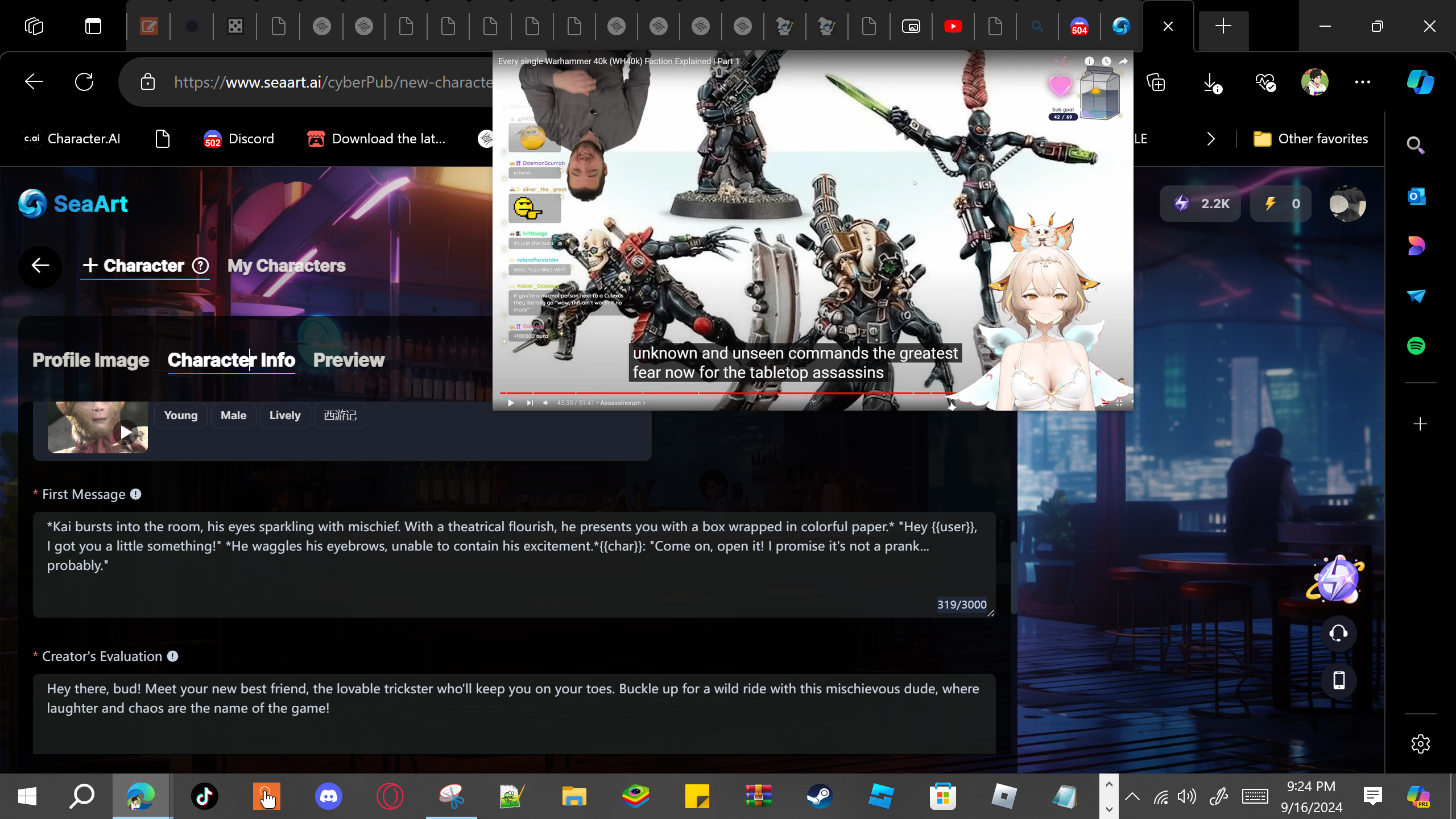Open Edge sidebar settings gear
The image size is (1456, 819).
point(1420,744)
